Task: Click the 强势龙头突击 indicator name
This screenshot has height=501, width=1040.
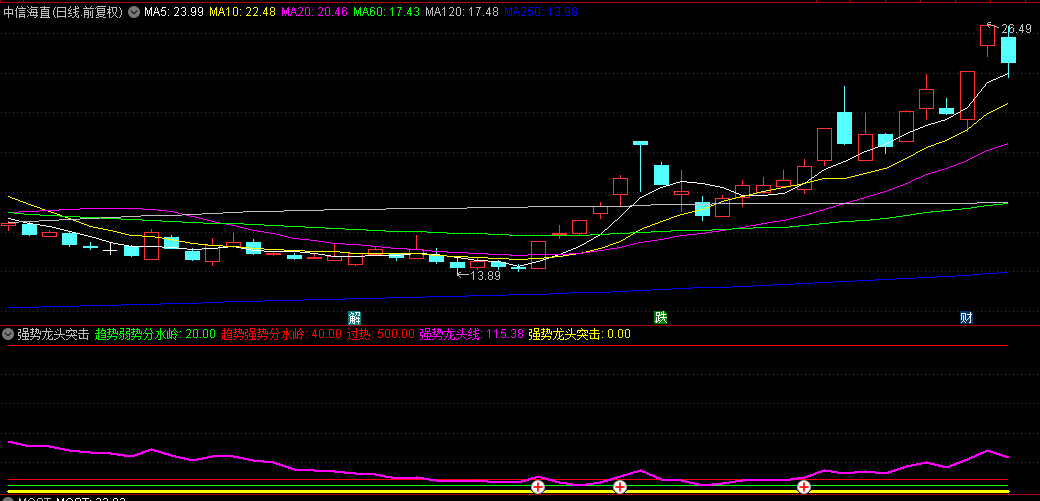Action: pyautogui.click(x=53, y=334)
